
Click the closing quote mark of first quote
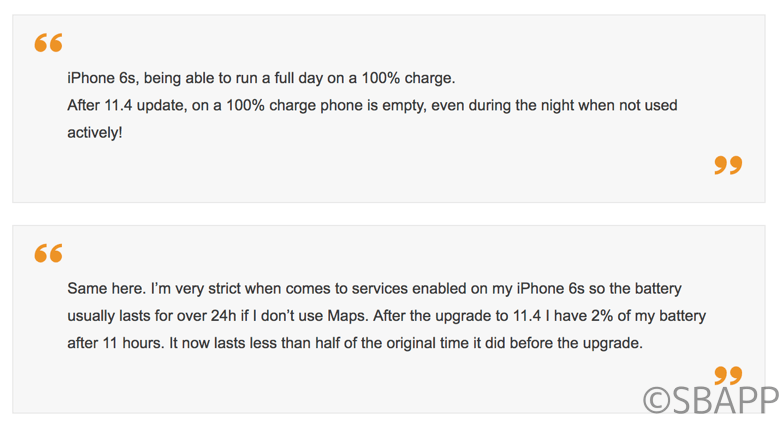point(728,165)
